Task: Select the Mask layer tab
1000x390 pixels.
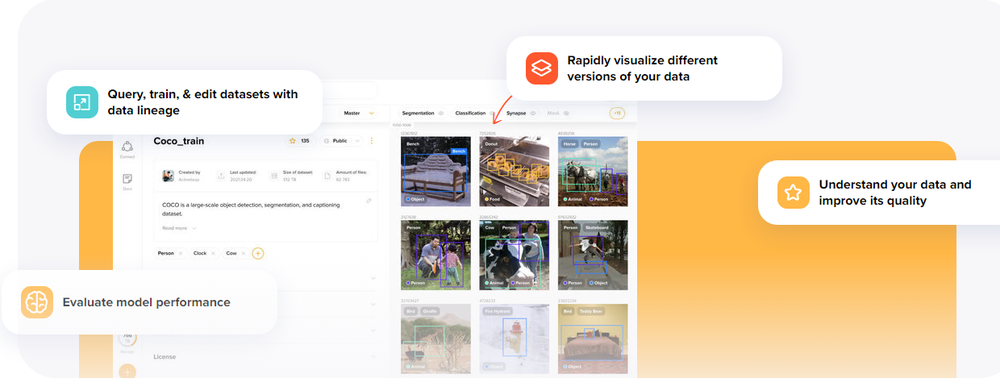Action: 553,113
